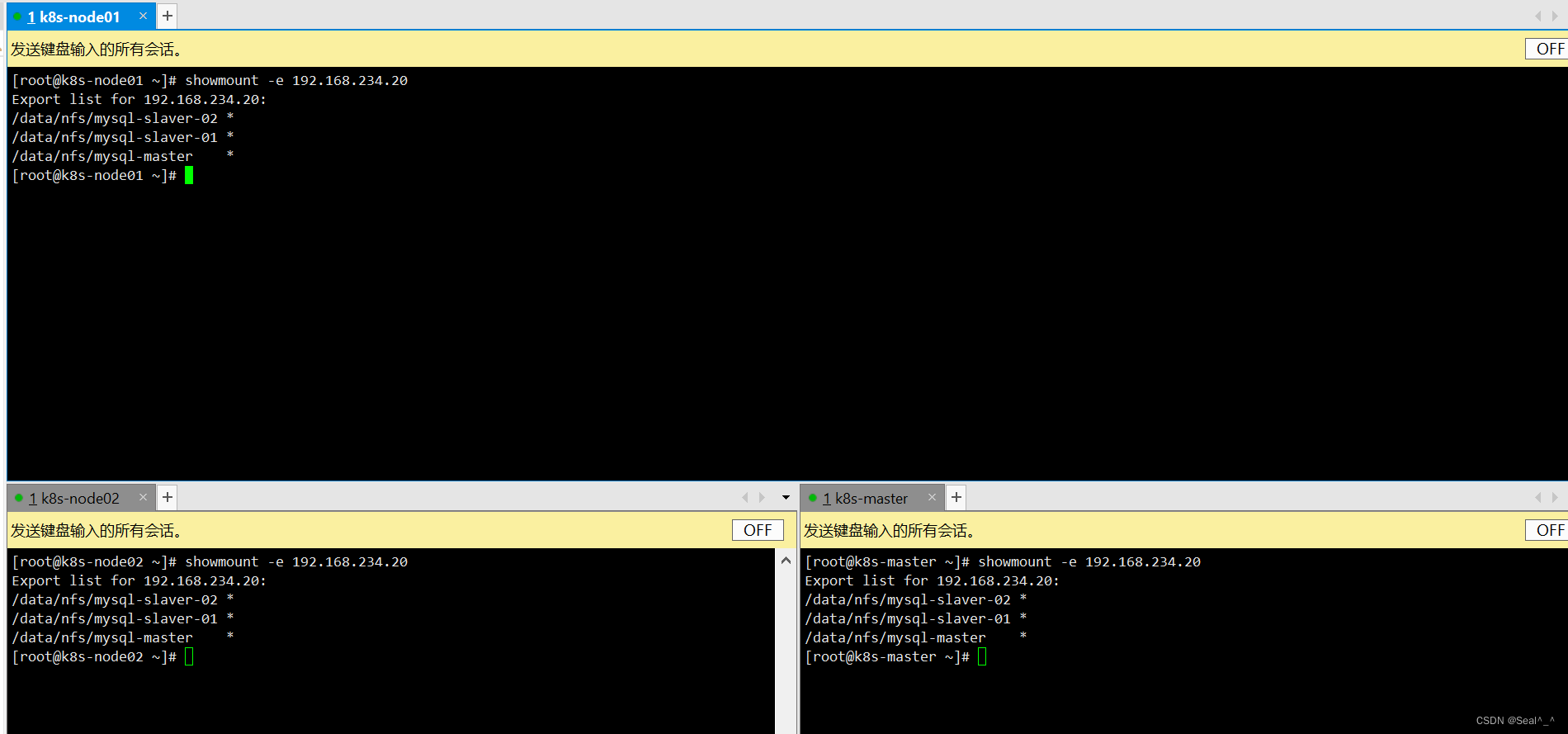Turn OFF broadcast input in k8s-node02 pane

(758, 530)
